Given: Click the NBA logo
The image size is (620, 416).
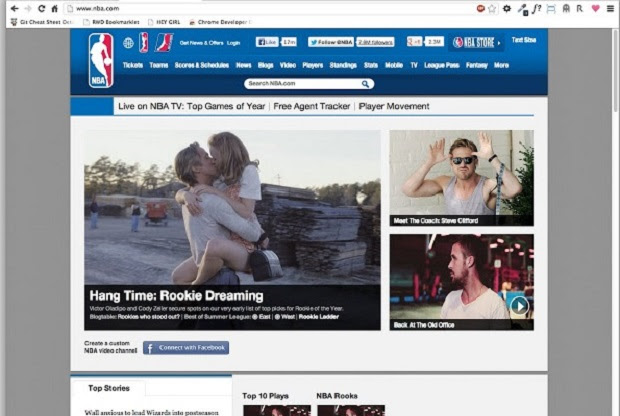Looking at the screenshot, I should tap(101, 61).
